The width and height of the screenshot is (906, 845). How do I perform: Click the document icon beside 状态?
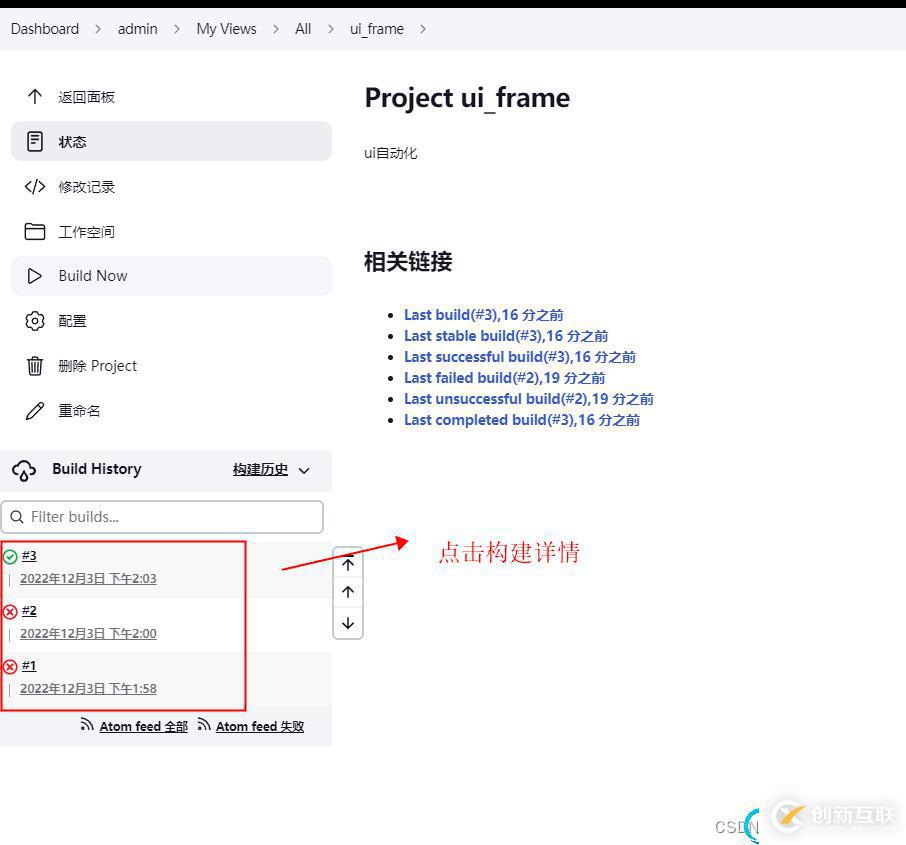[35, 142]
